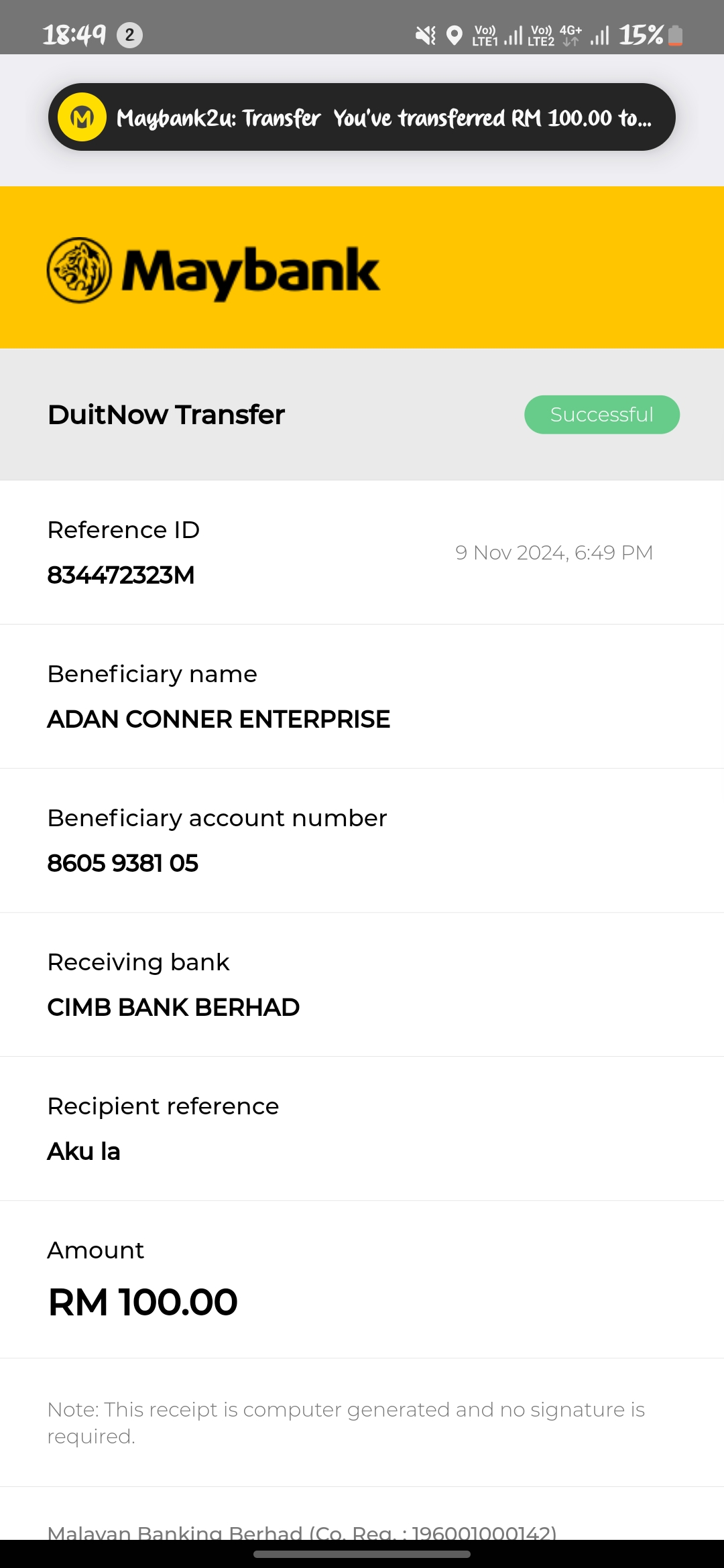This screenshot has width=724, height=1568.
Task: Select beneficiary name ADAN CONNER ENTERPRISE
Action: (219, 719)
